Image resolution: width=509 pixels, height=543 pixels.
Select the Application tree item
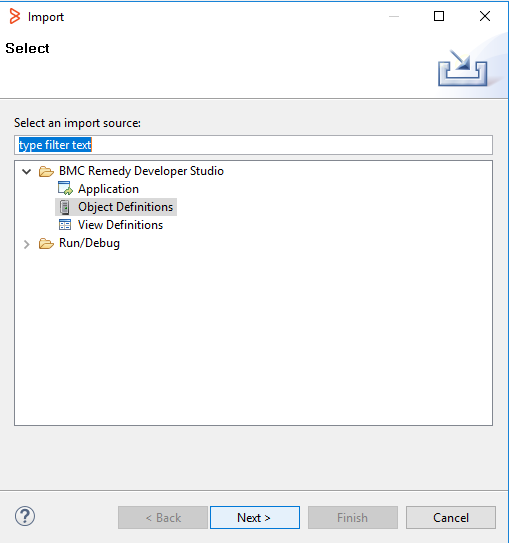108,189
